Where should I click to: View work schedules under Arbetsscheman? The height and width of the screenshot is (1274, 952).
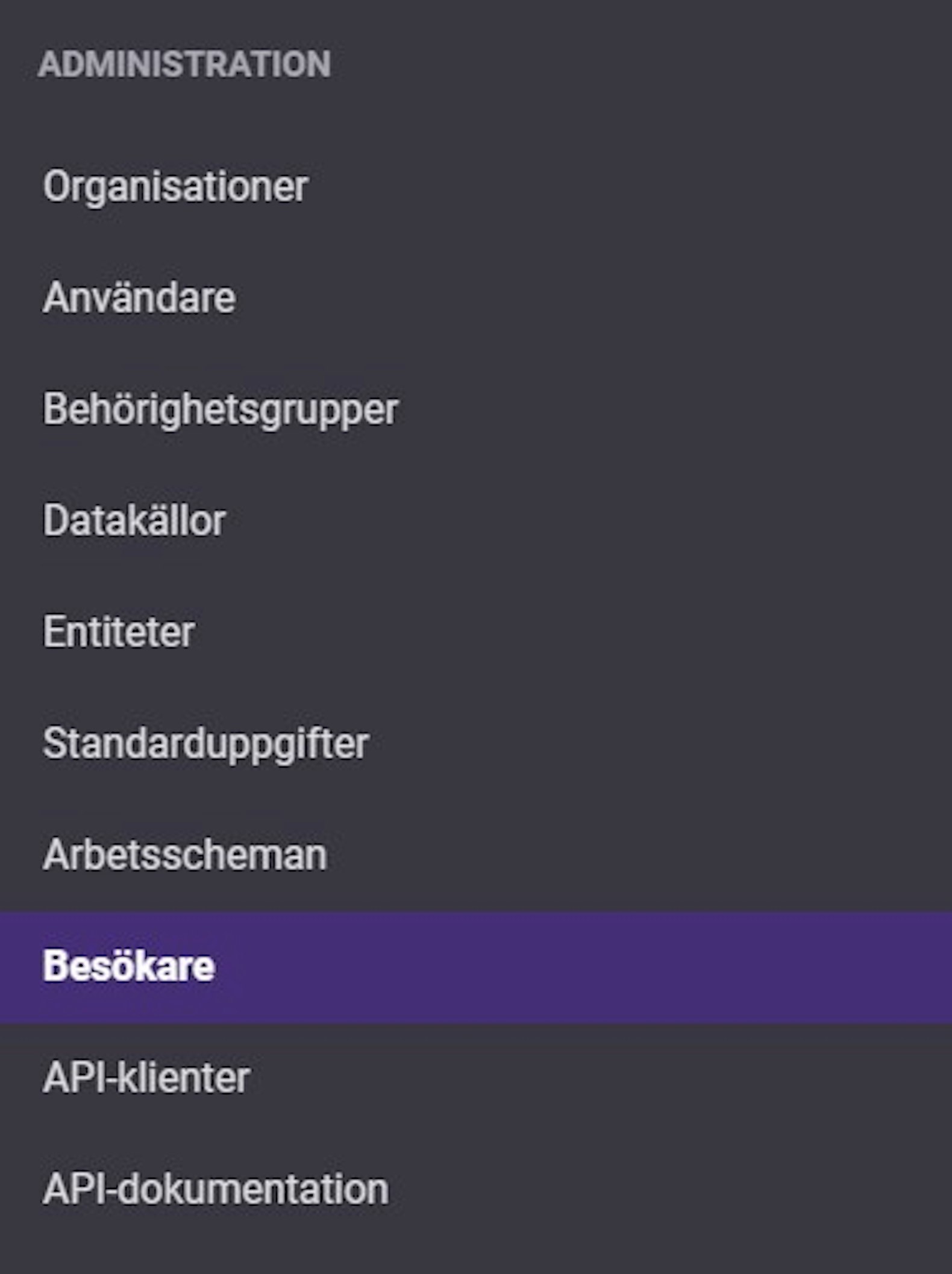(x=476, y=855)
